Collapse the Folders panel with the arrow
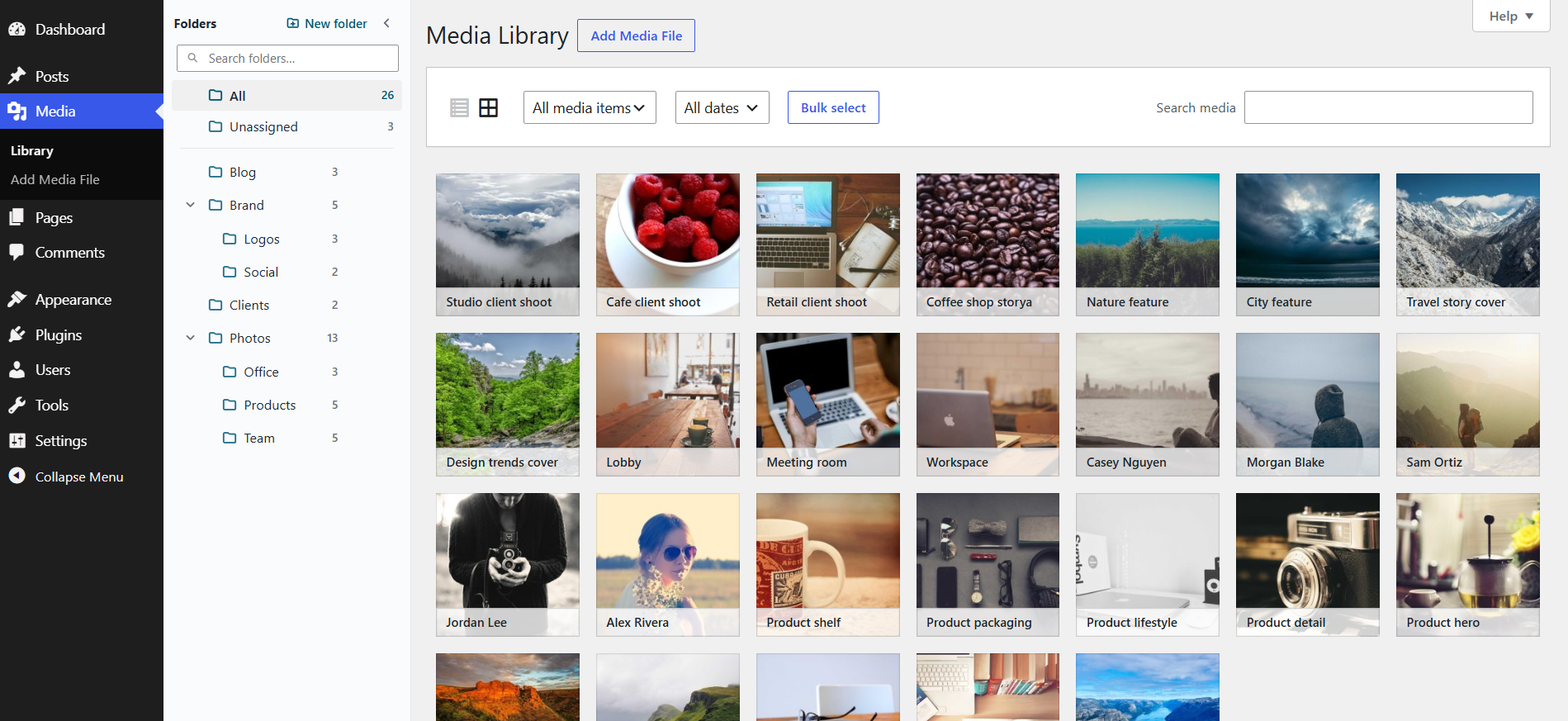The image size is (1568, 721). [x=386, y=23]
